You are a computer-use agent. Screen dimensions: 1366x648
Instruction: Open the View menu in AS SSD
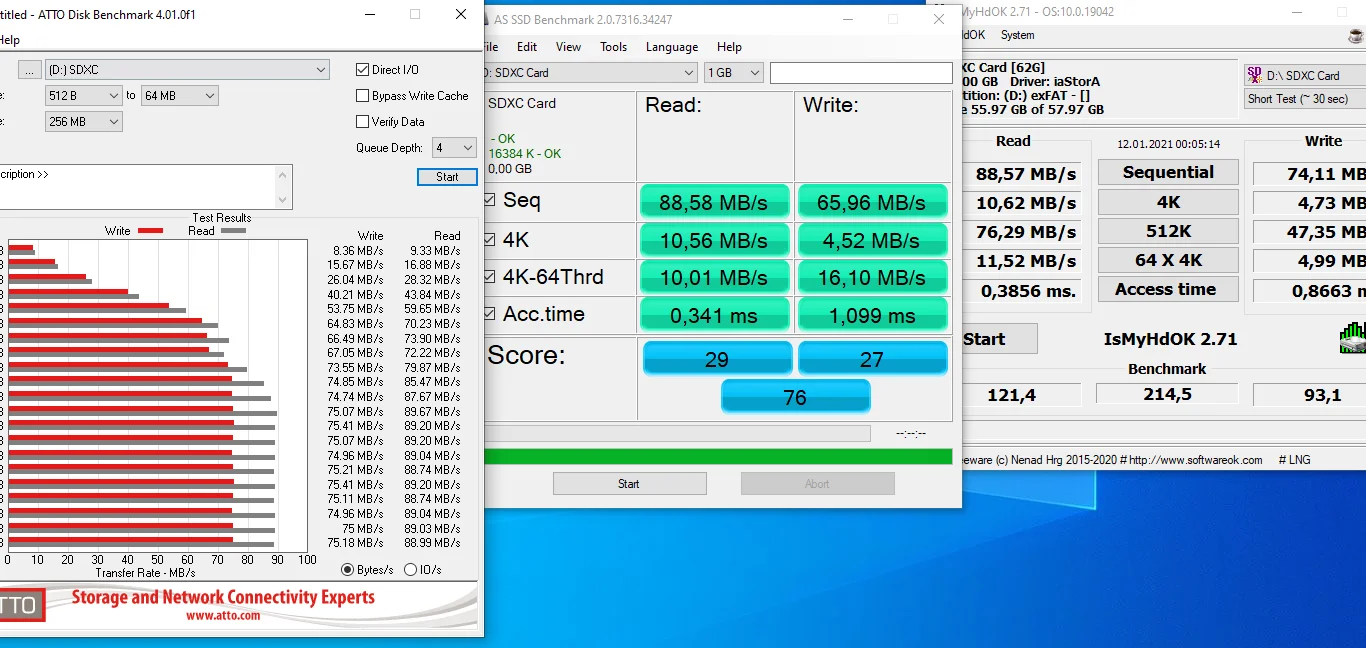coord(568,47)
